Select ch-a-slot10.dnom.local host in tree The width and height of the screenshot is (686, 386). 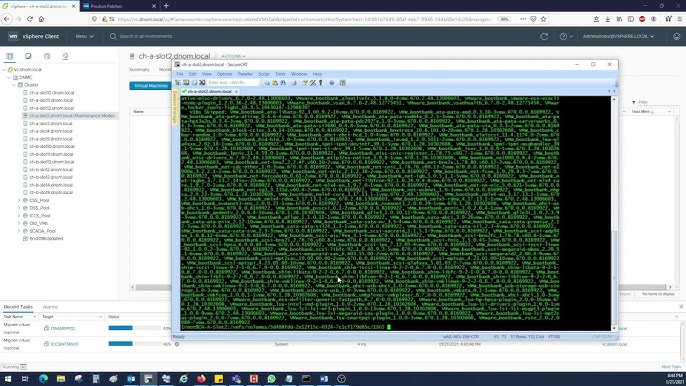point(52,93)
